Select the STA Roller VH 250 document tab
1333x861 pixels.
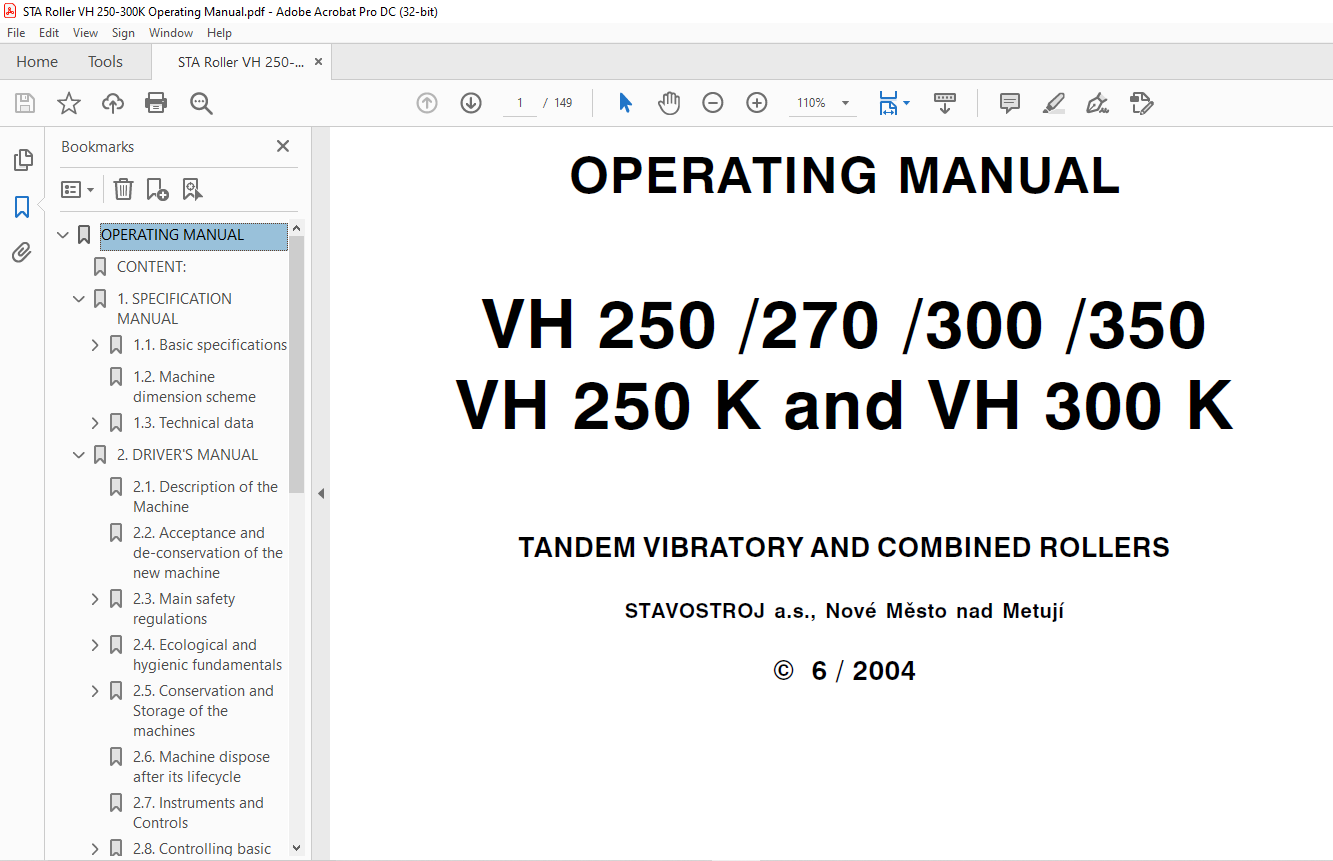(241, 62)
